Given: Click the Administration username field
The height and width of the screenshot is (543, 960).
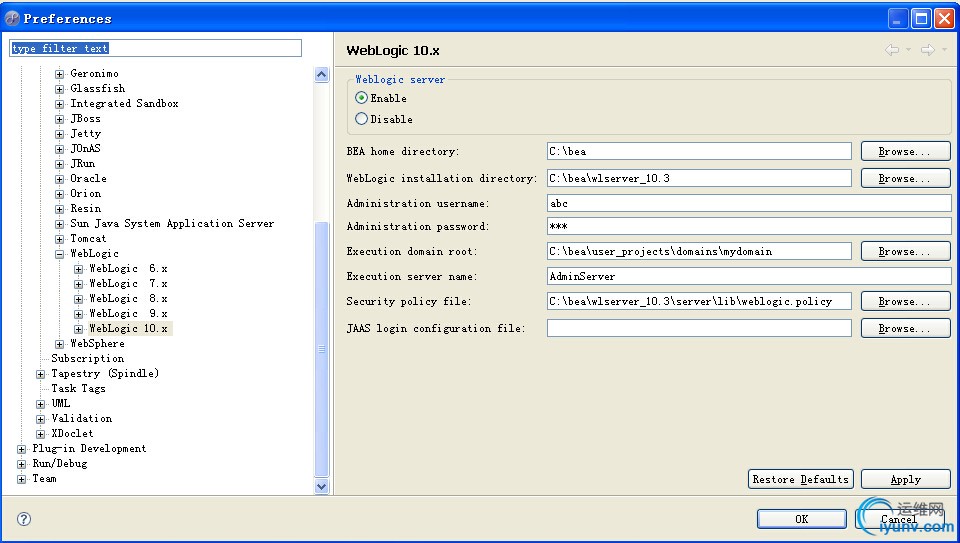Looking at the screenshot, I should (749, 203).
